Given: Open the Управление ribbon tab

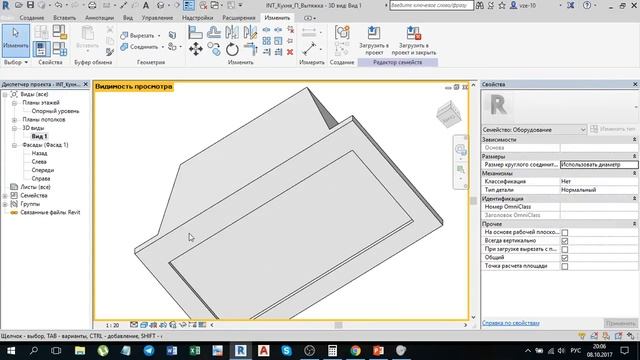Looking at the screenshot, I should click(x=157, y=18).
